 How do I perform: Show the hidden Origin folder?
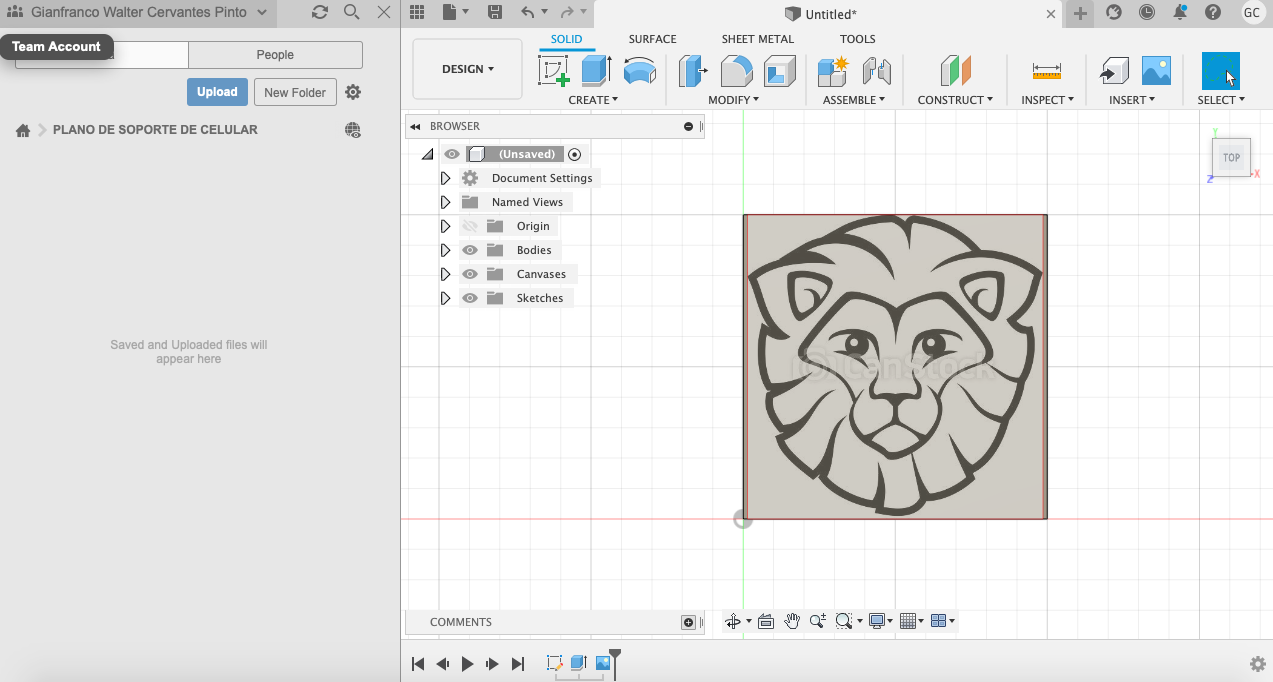coord(470,226)
